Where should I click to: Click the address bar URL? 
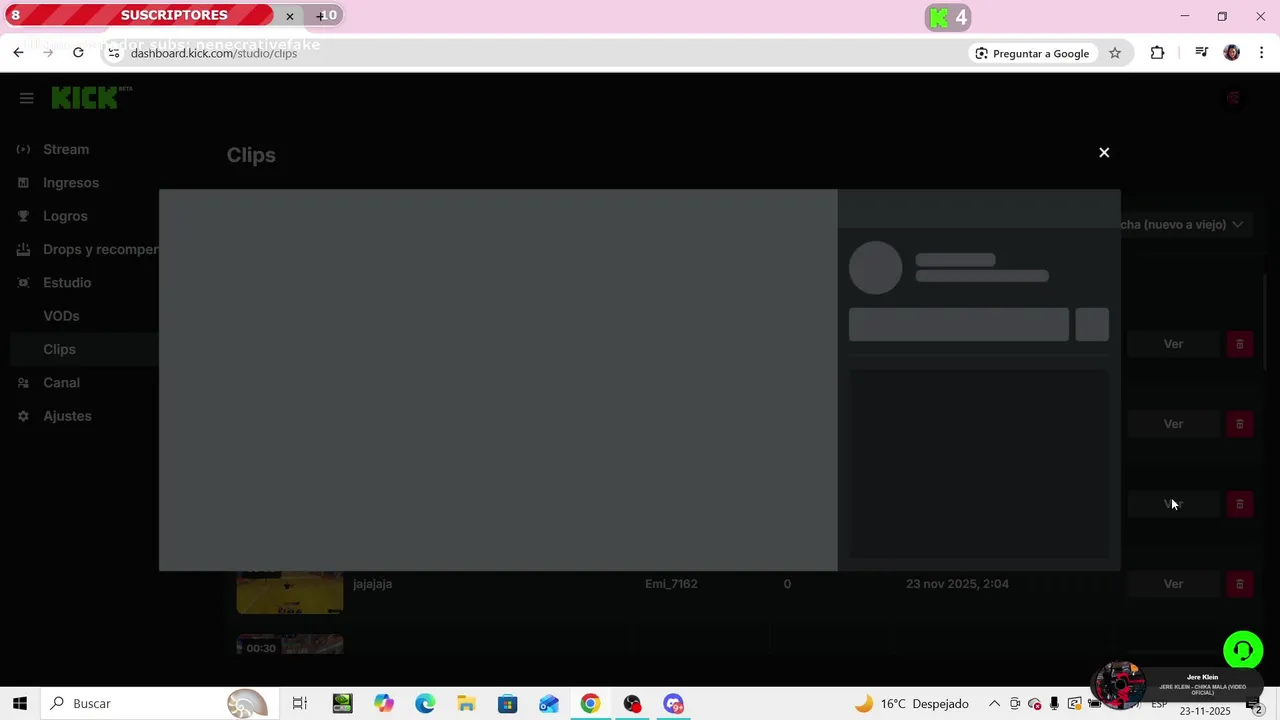[x=214, y=53]
